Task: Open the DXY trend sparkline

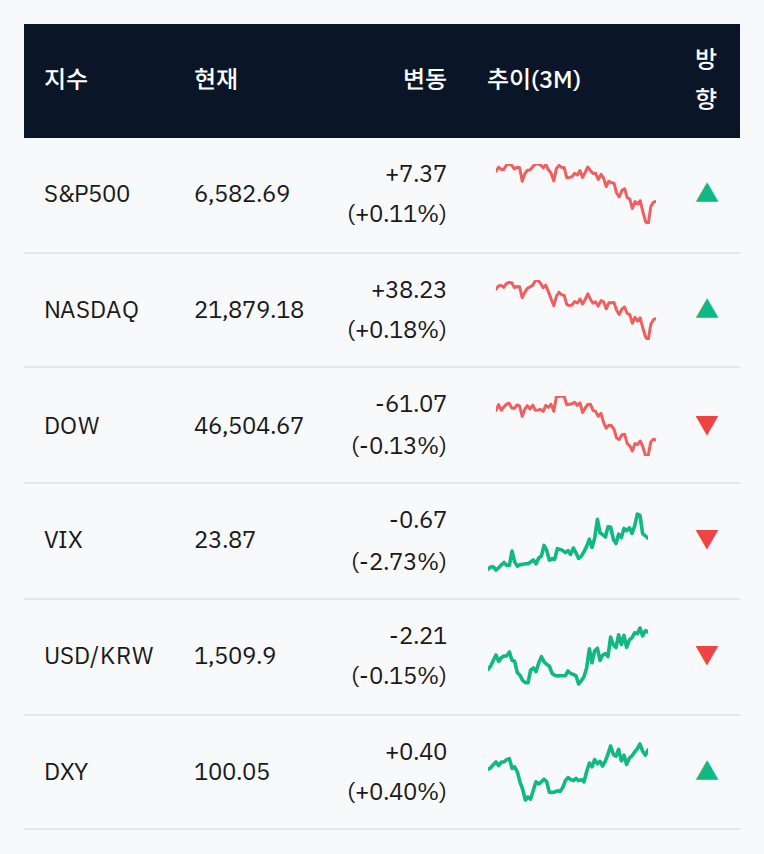Action: (568, 772)
